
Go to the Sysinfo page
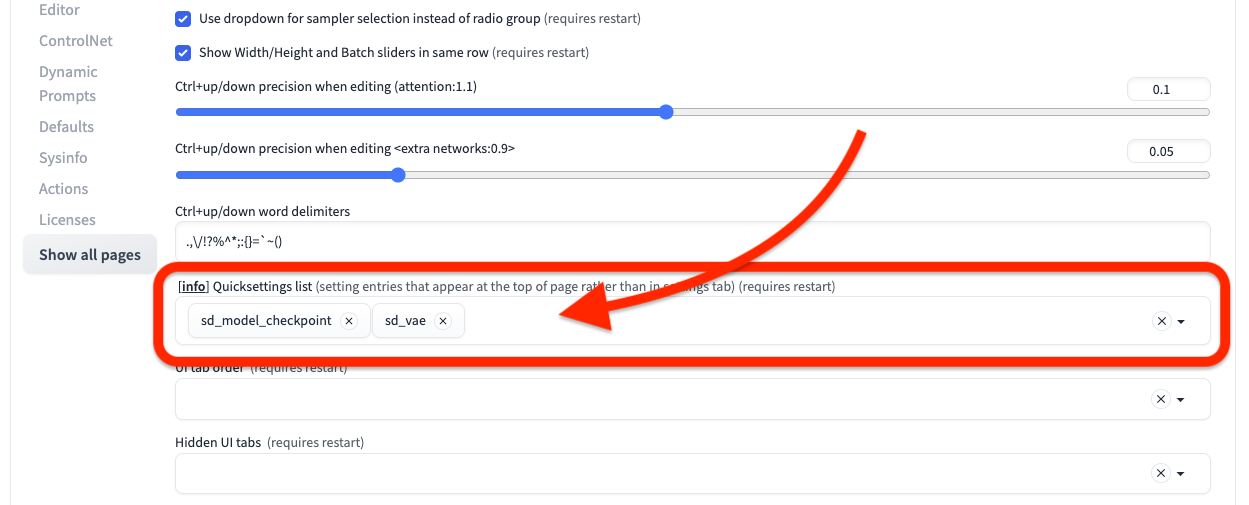pos(63,158)
